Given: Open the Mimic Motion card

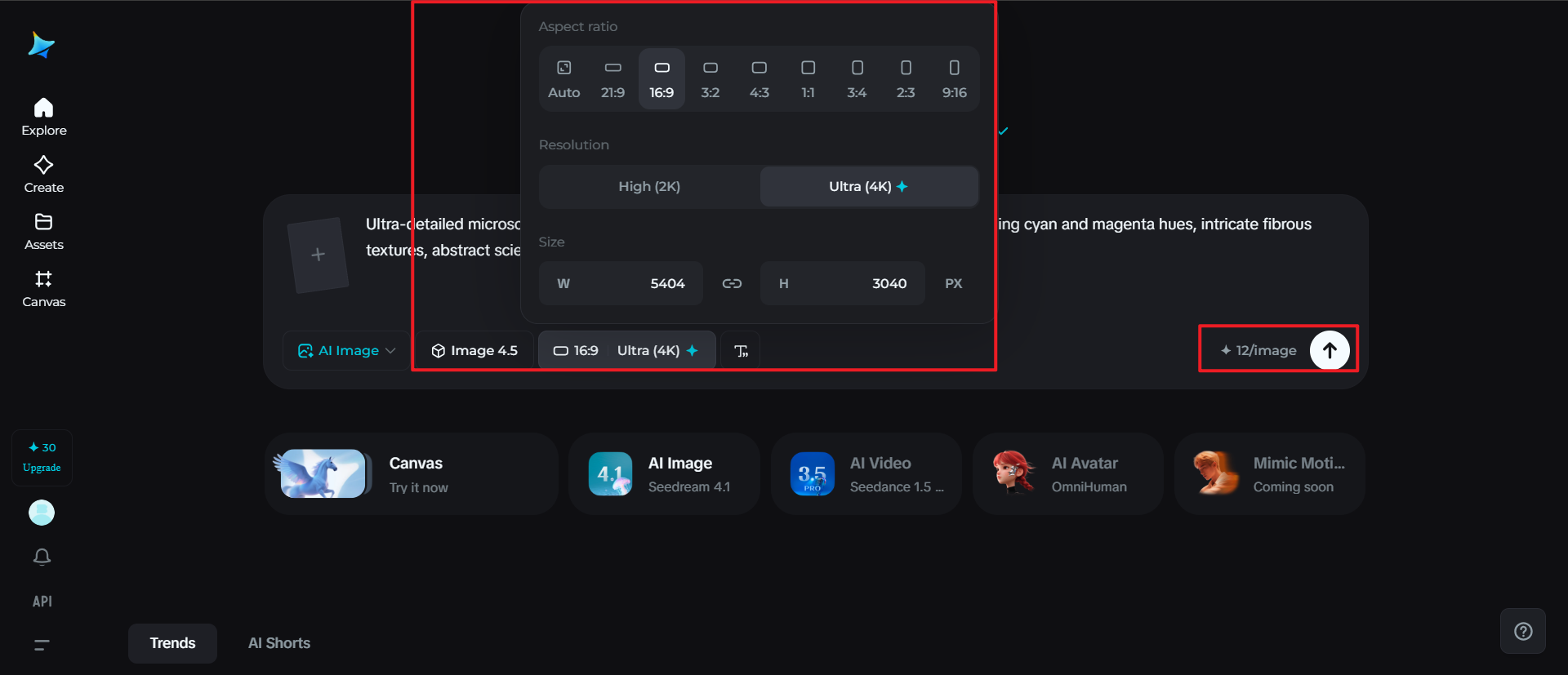Looking at the screenshot, I should tap(1270, 474).
